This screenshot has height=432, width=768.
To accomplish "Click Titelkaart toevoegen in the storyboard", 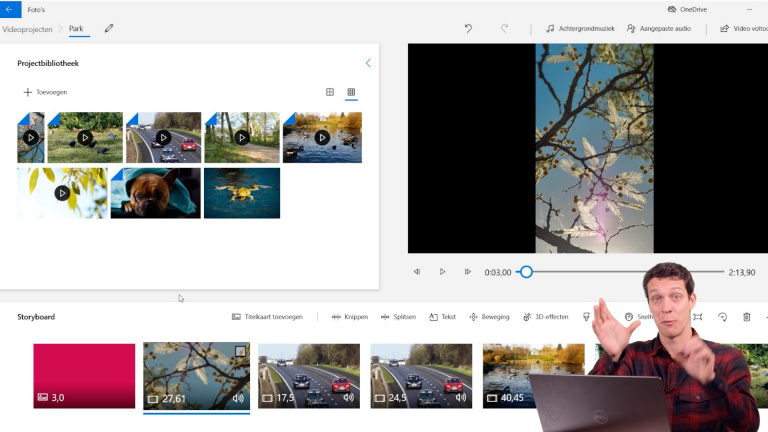I will pyautogui.click(x=267, y=317).
